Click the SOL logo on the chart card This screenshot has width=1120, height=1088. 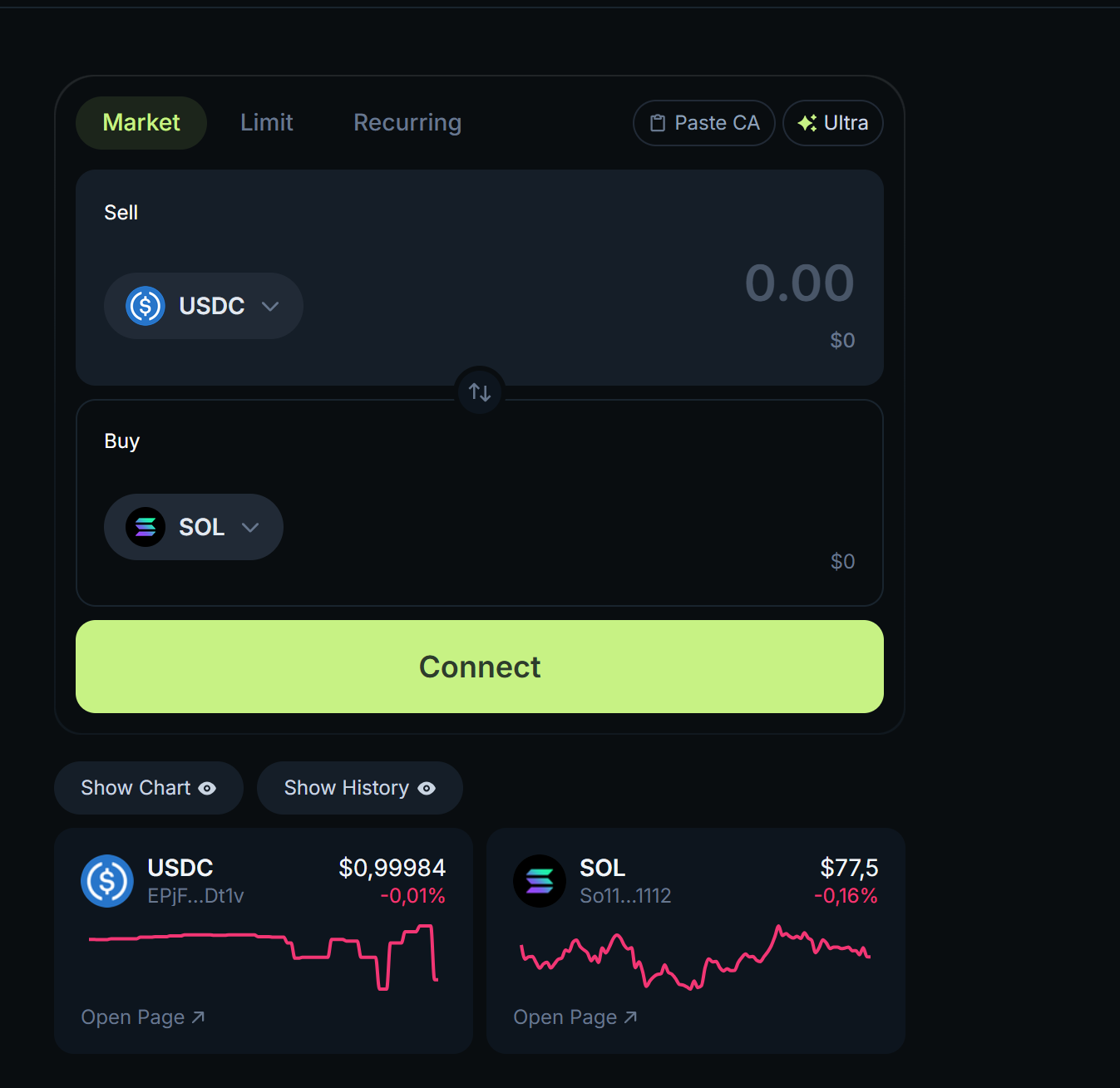(539, 881)
